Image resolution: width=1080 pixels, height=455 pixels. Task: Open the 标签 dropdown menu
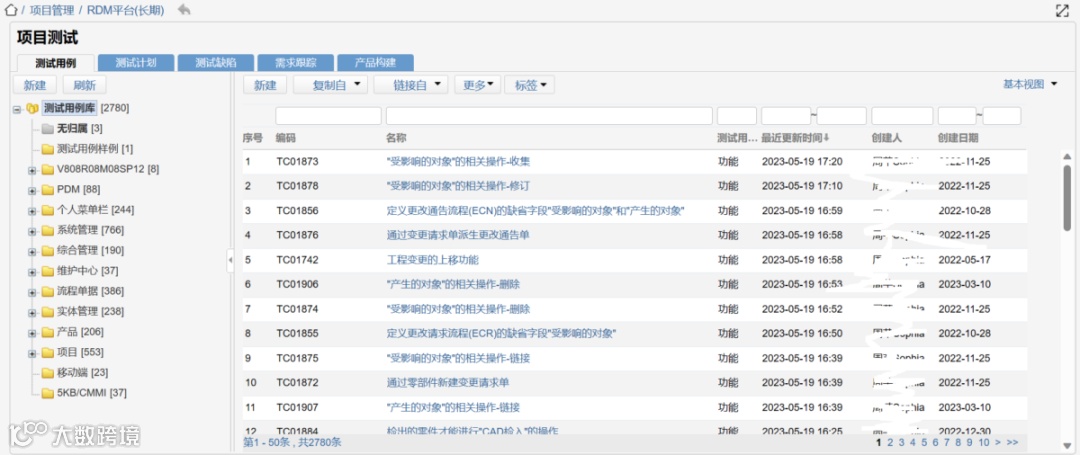tap(530, 85)
